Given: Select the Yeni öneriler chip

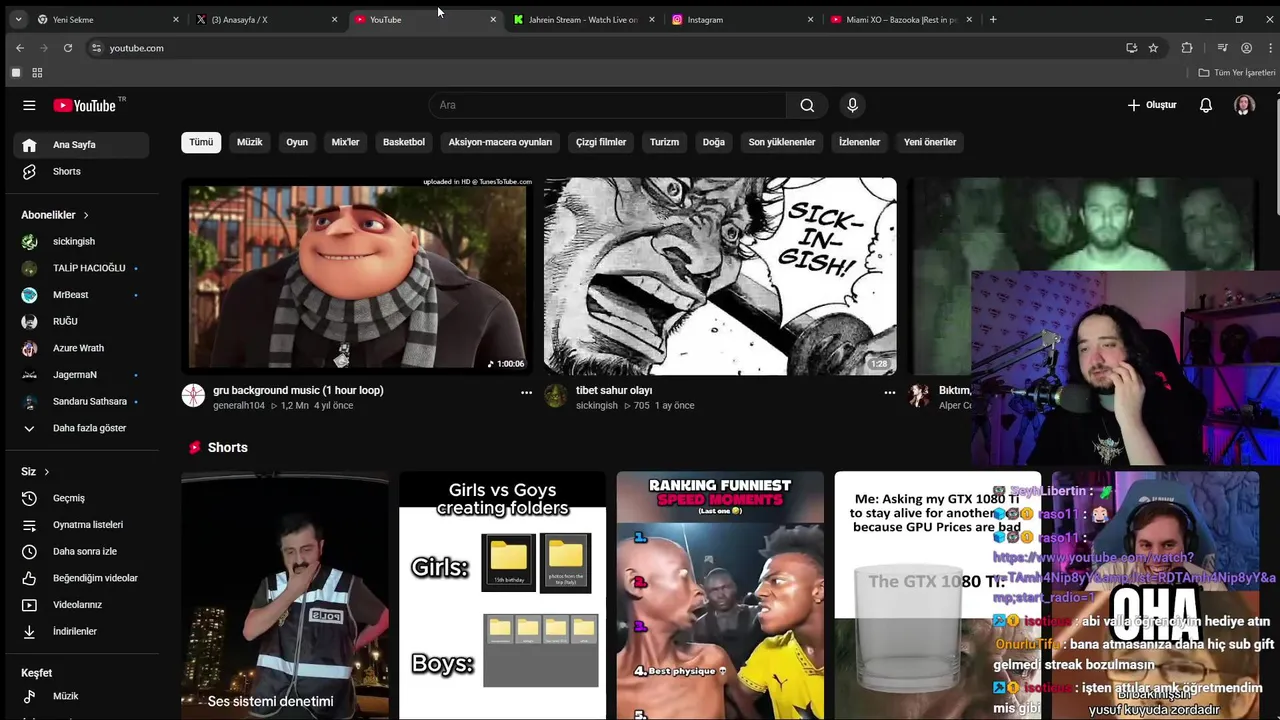Looking at the screenshot, I should tap(930, 142).
